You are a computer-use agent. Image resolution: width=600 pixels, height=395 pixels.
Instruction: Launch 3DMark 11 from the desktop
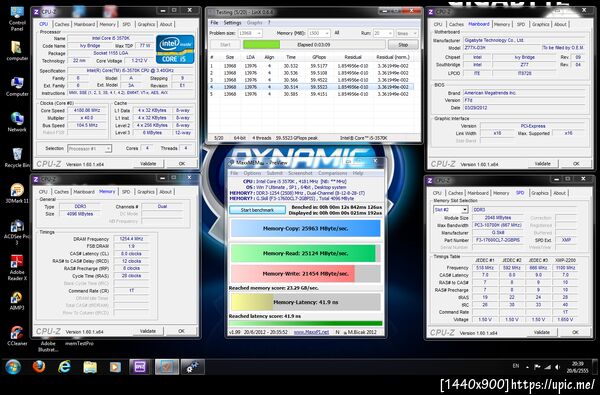coord(17,193)
